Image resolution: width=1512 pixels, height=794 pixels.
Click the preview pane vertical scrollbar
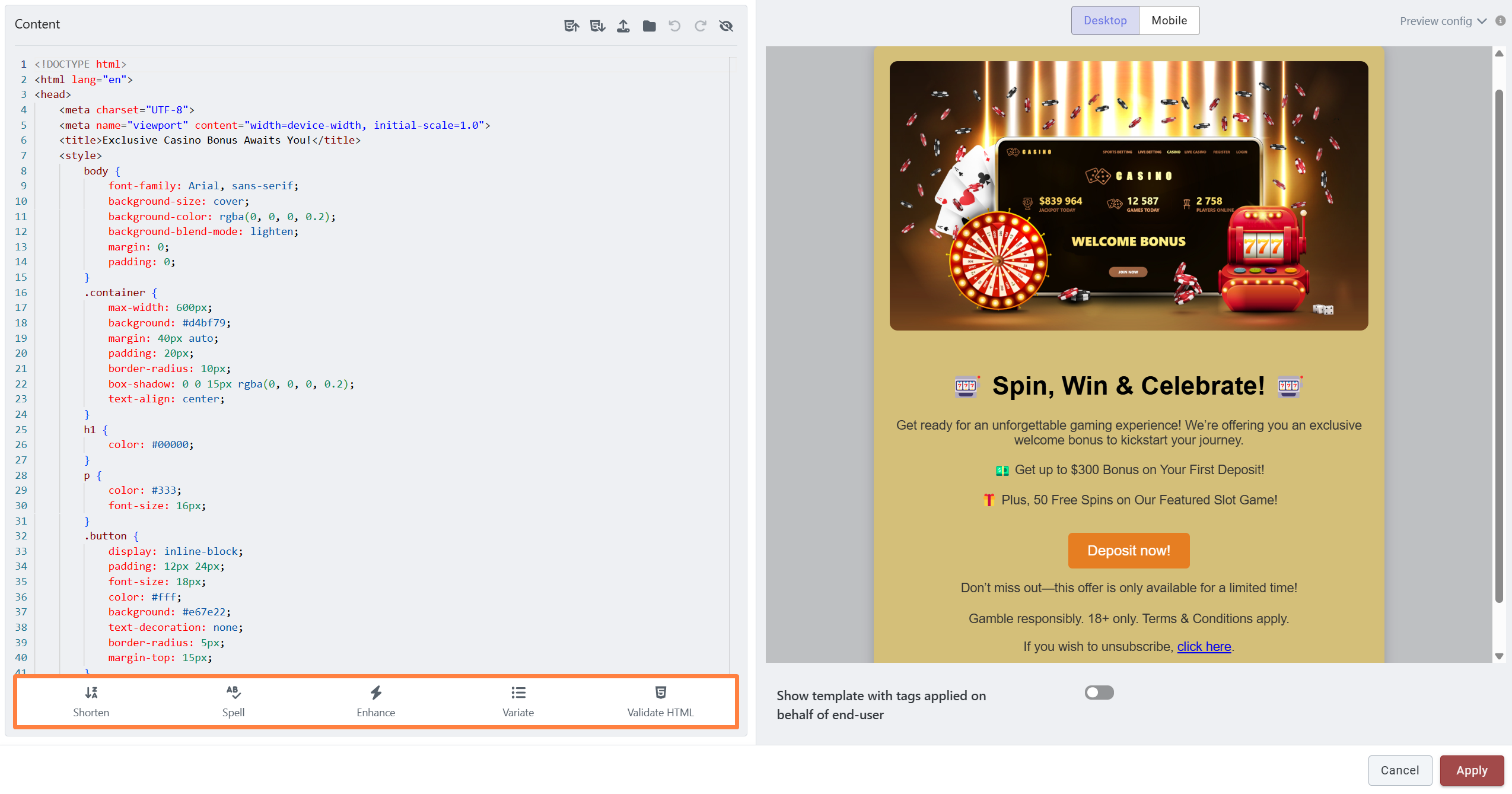click(x=1499, y=346)
